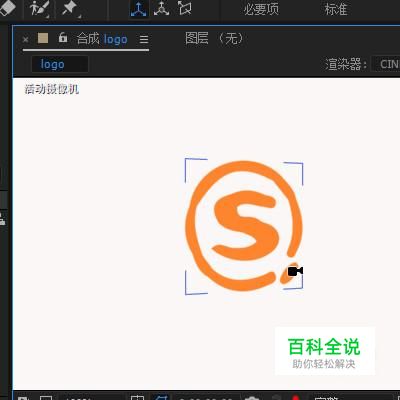Enable Local Axis mode
This screenshot has height=400, width=400.
(x=139, y=8)
